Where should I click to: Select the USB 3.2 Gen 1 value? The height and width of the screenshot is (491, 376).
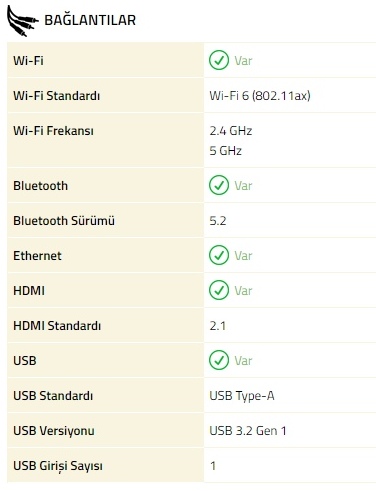248,431
